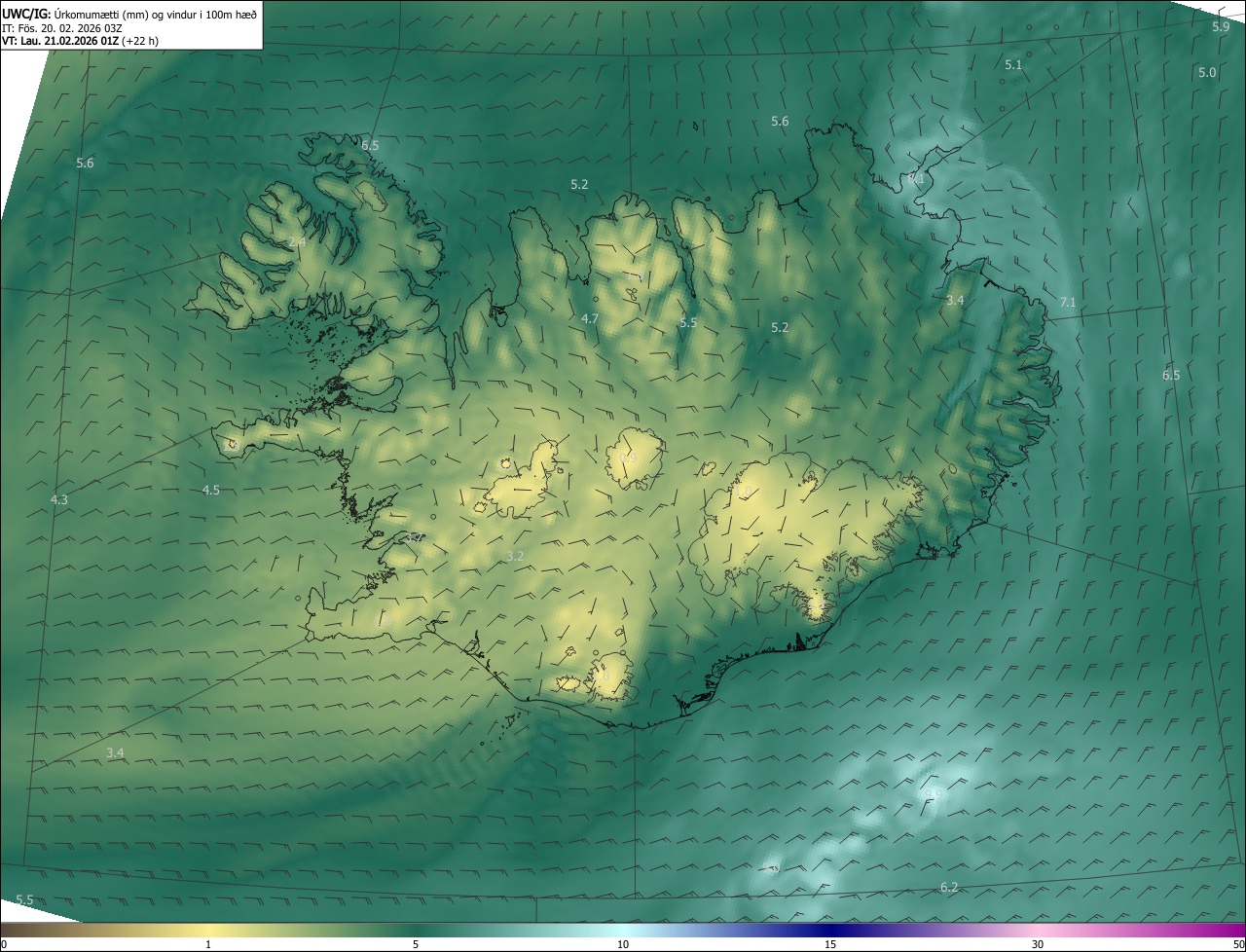Click the colour scale tick label "0"
This screenshot has width=1246, height=952.
tap(4, 944)
